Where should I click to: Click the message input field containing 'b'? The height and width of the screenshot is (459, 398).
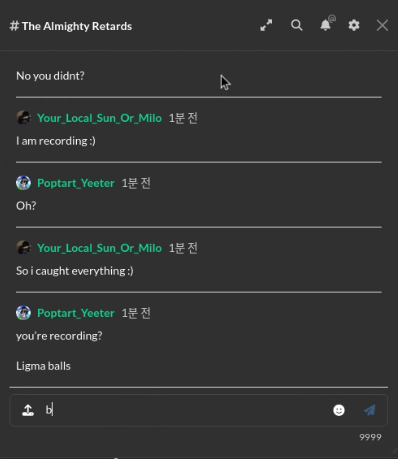click(x=187, y=410)
